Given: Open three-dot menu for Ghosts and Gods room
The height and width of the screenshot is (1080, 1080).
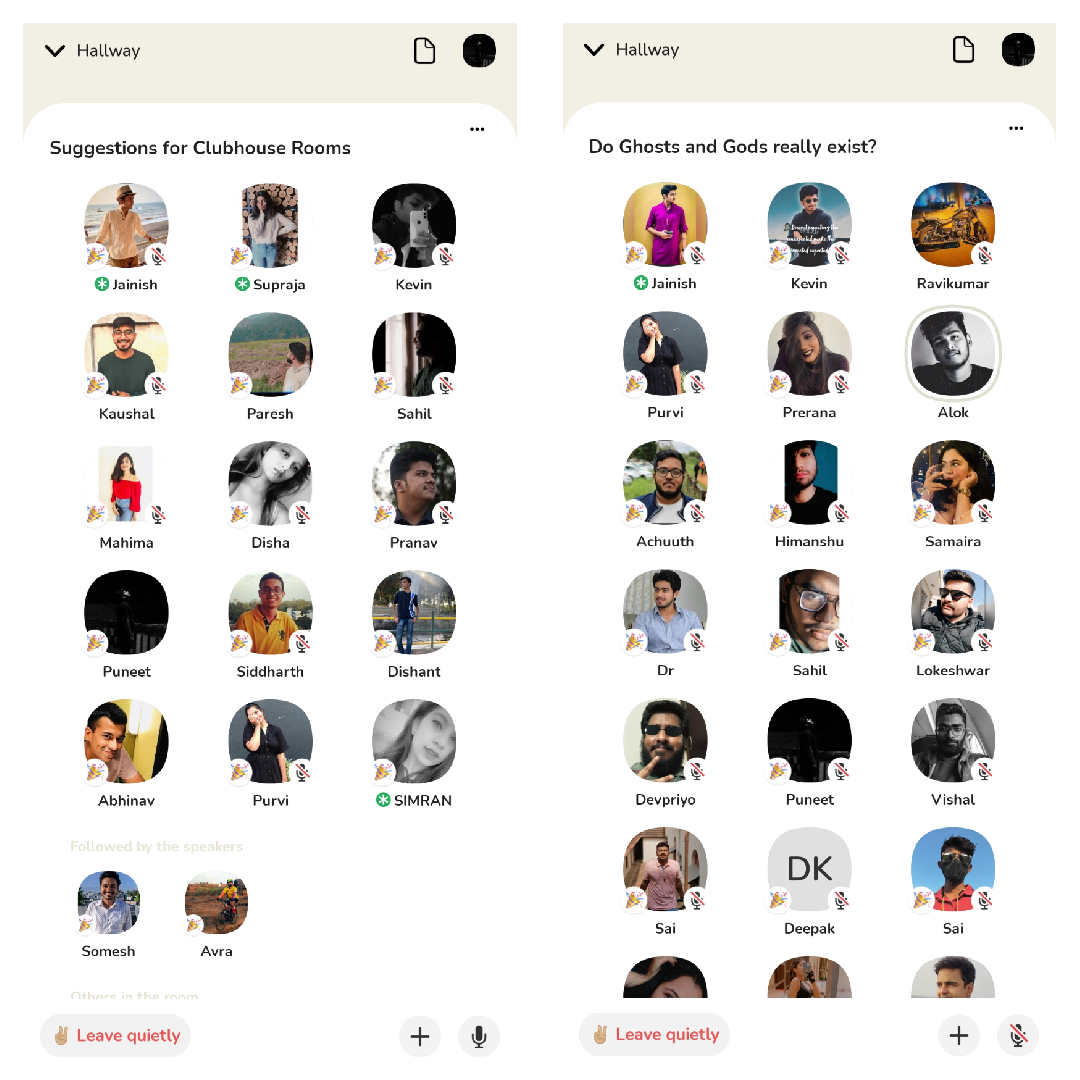Looking at the screenshot, I should click(x=1016, y=128).
